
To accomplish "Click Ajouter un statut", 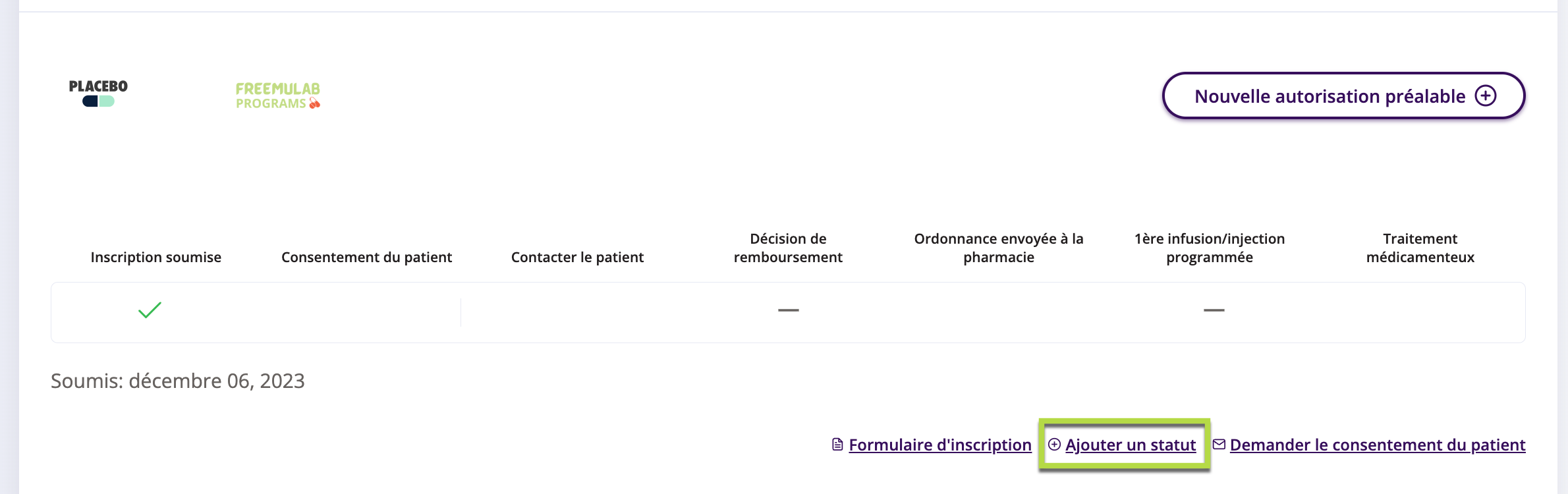I will pos(1132,445).
